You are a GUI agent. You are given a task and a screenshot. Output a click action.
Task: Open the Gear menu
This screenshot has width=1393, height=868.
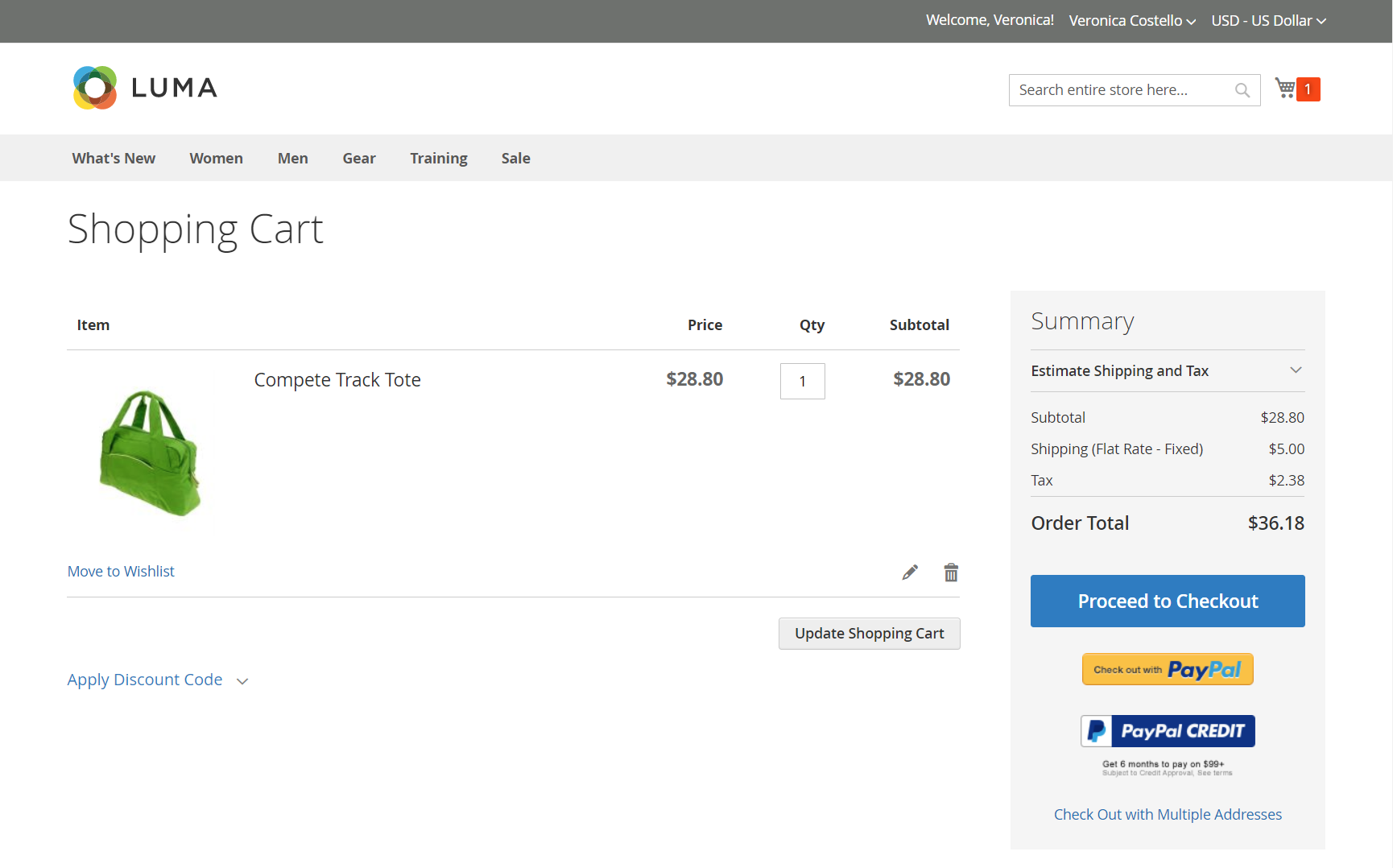pyautogui.click(x=359, y=159)
